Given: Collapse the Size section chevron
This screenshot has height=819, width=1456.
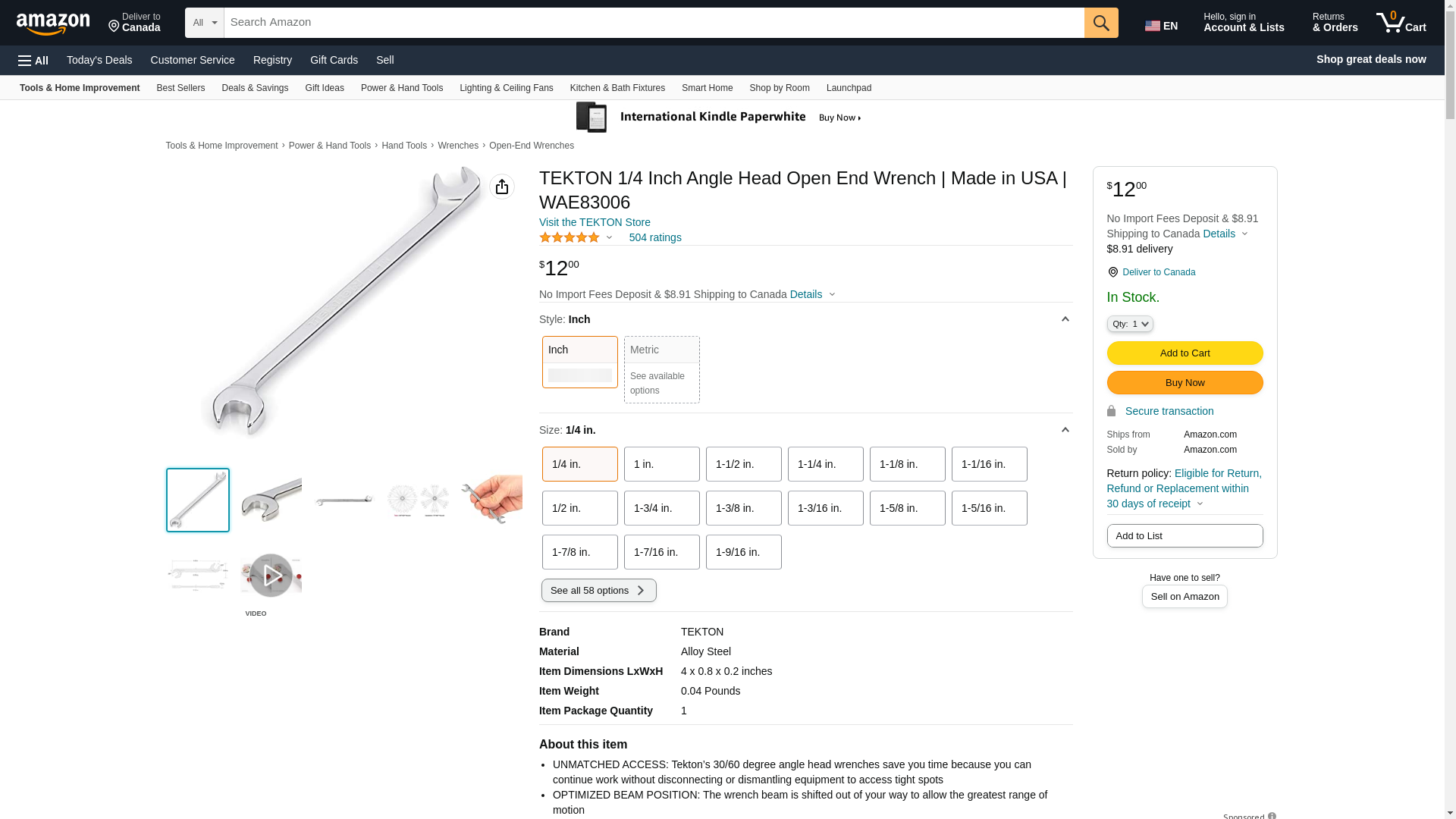Looking at the screenshot, I should 1065,430.
